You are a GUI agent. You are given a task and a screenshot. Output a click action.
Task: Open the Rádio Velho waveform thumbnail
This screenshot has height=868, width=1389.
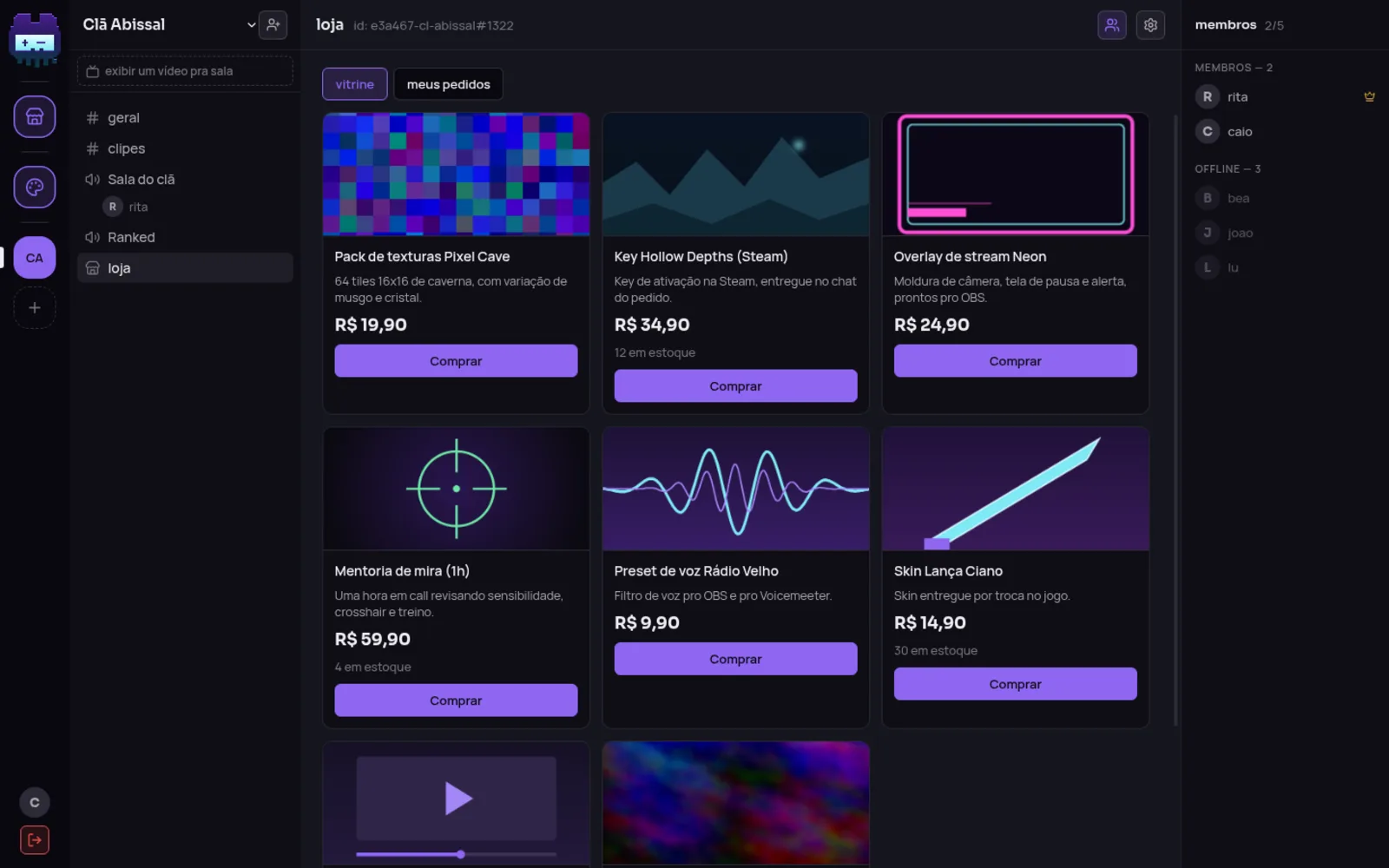735,489
